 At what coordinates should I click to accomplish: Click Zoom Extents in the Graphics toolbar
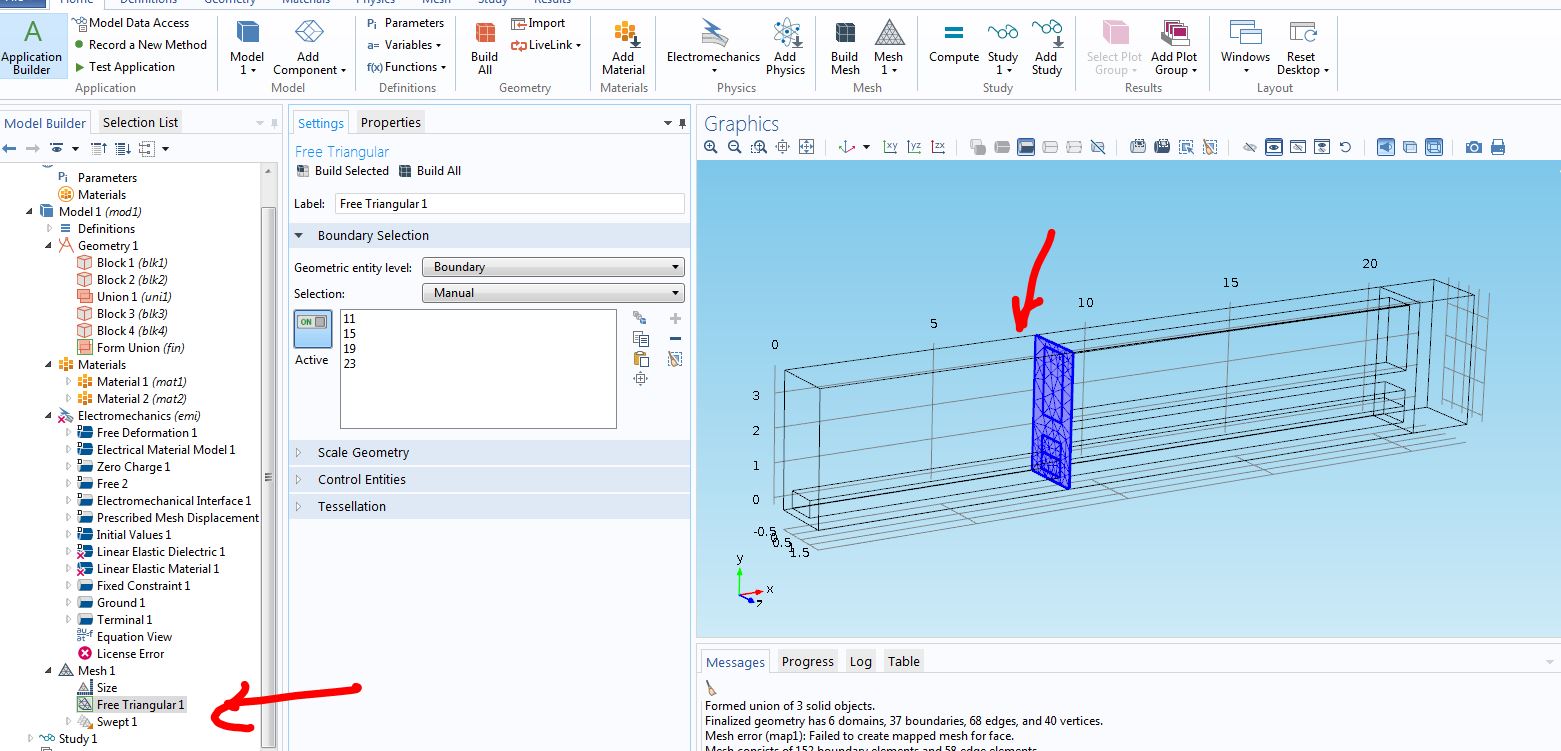pyautogui.click(x=806, y=147)
